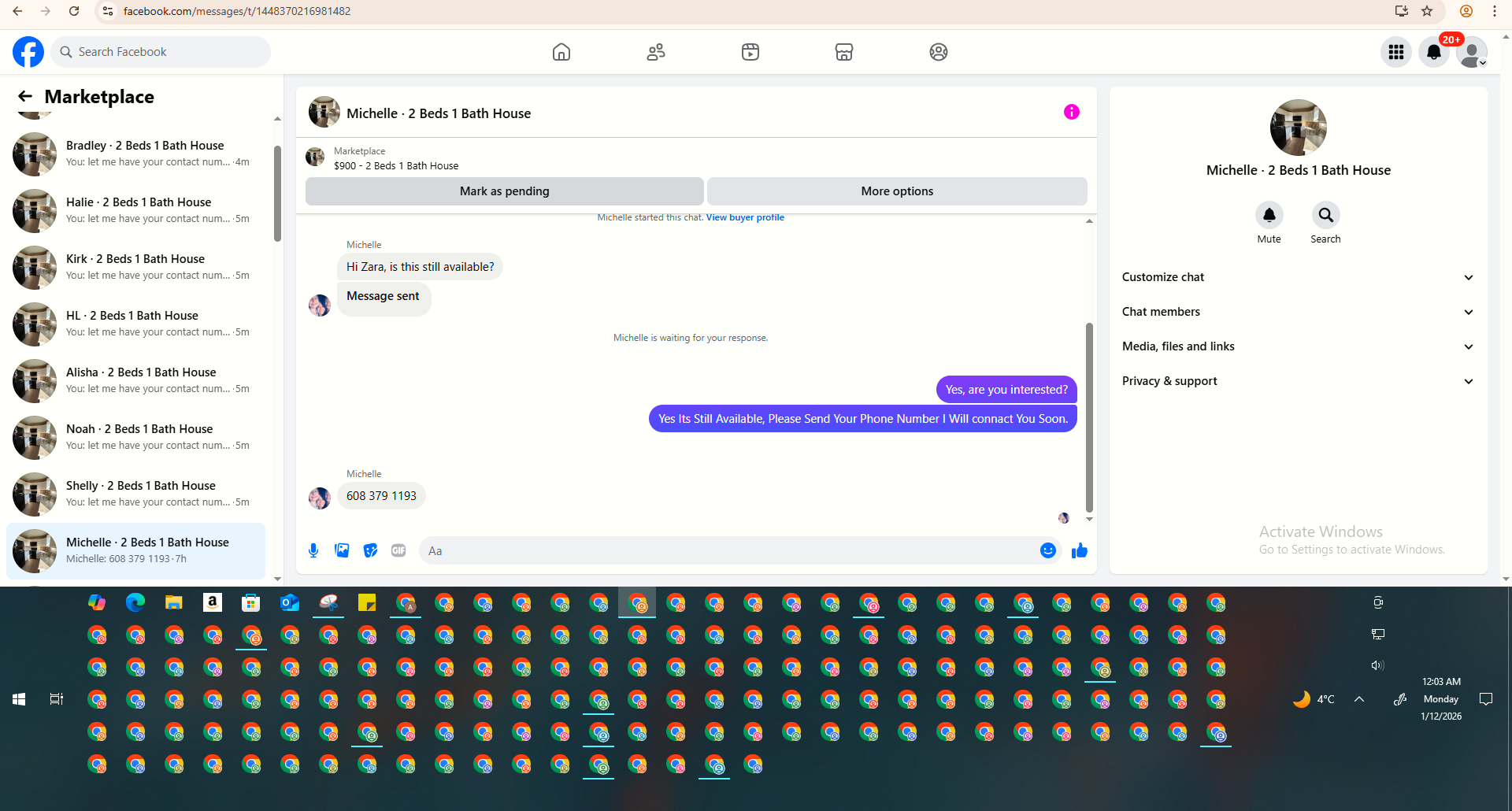The image size is (1512, 811).
Task: Click the conversation list scrollbar
Action: click(277, 194)
